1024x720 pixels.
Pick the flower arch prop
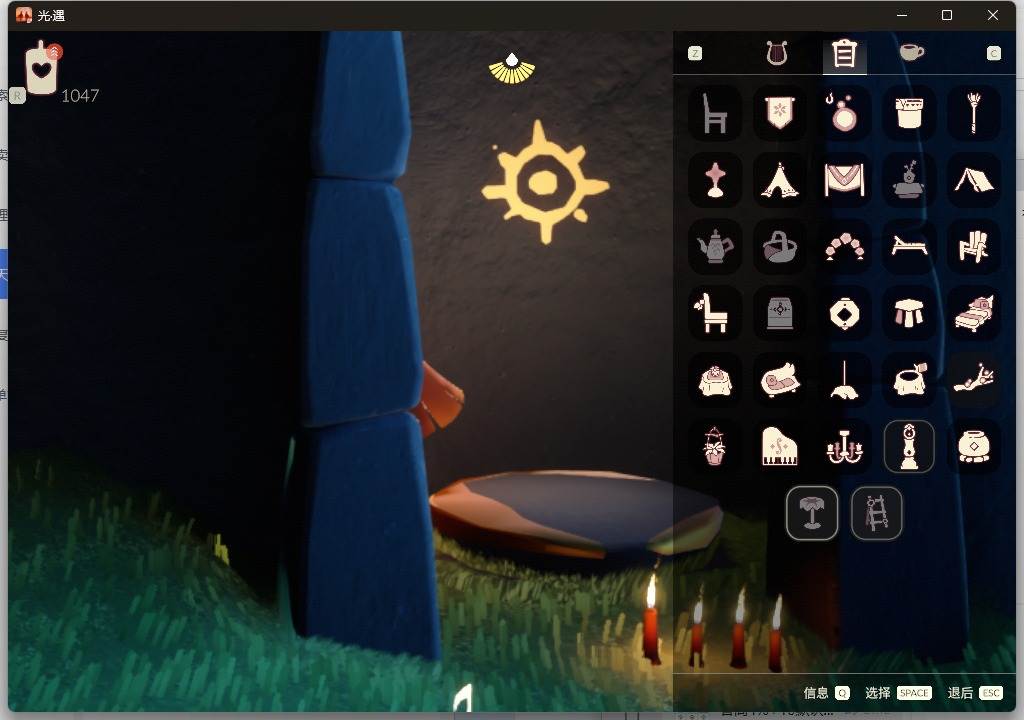pyautogui.click(x=844, y=246)
